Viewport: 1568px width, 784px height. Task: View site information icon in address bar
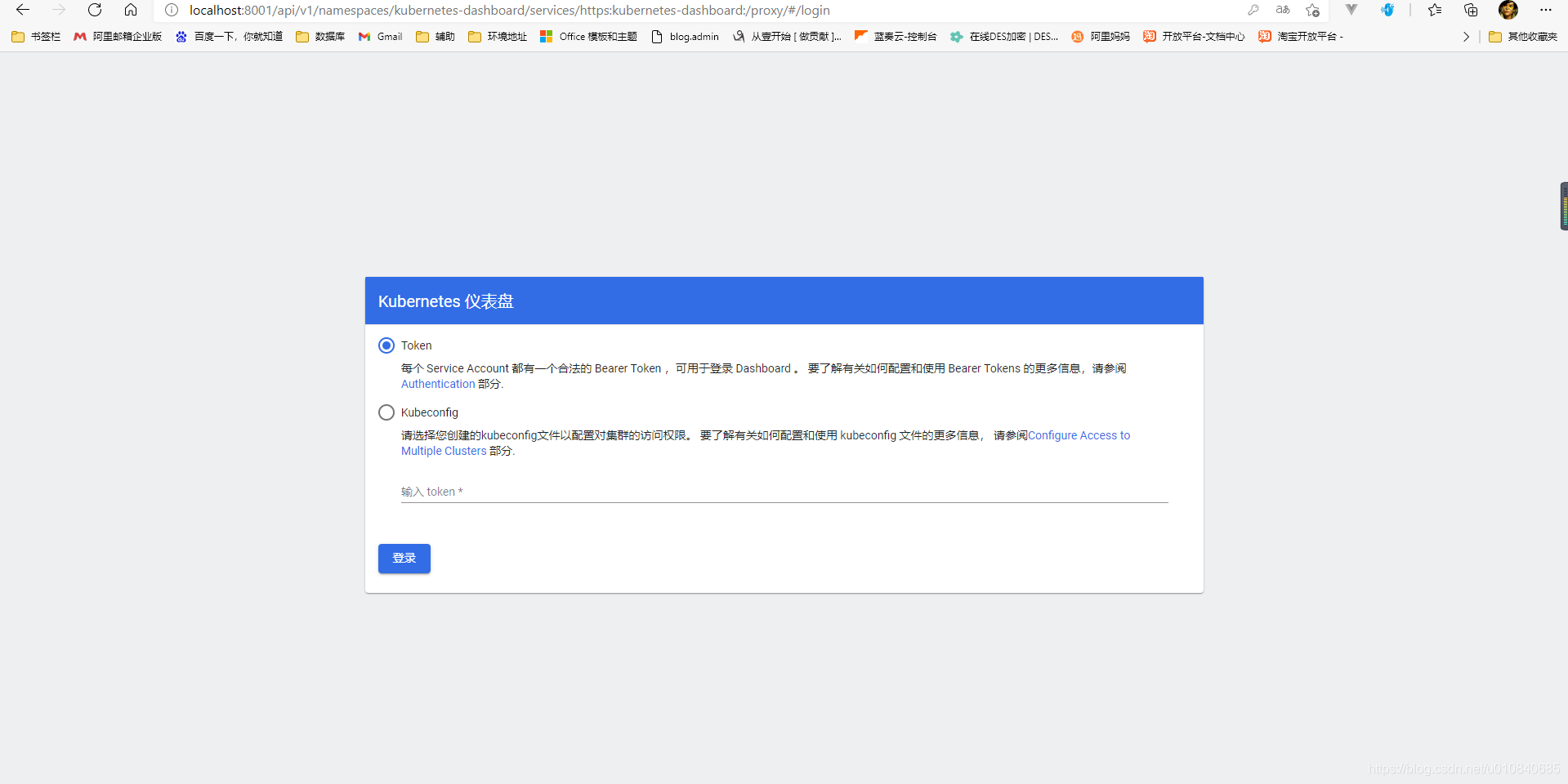point(172,10)
